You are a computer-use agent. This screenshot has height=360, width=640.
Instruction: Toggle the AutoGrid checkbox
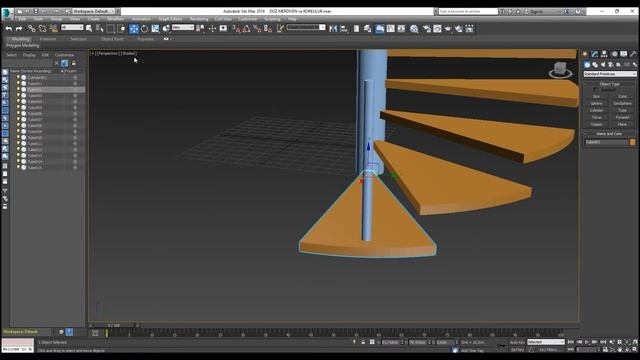(595, 89)
